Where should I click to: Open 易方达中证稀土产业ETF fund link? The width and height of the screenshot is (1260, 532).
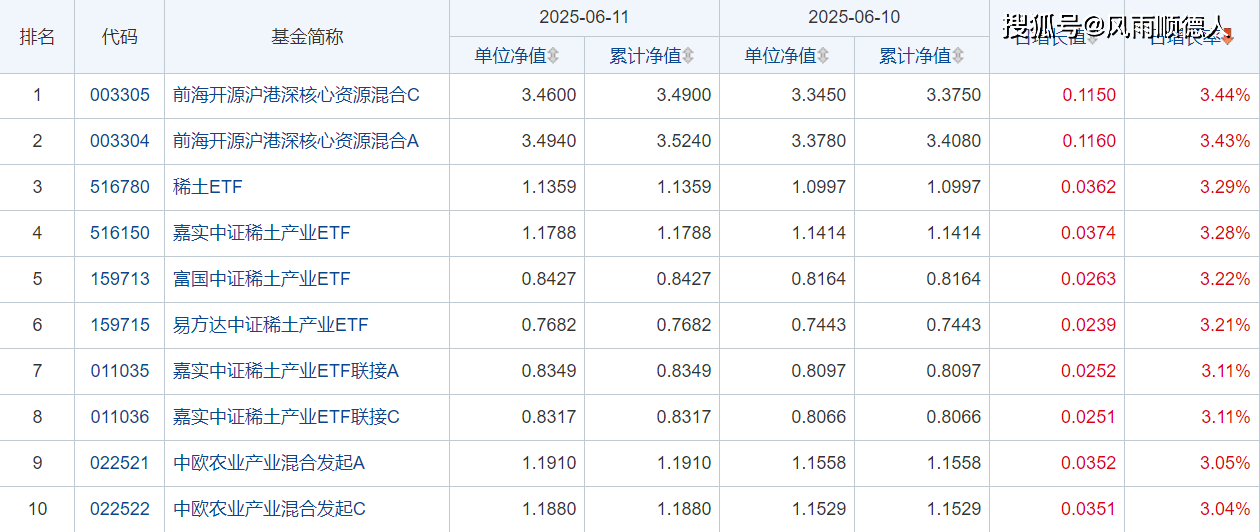pos(271,326)
